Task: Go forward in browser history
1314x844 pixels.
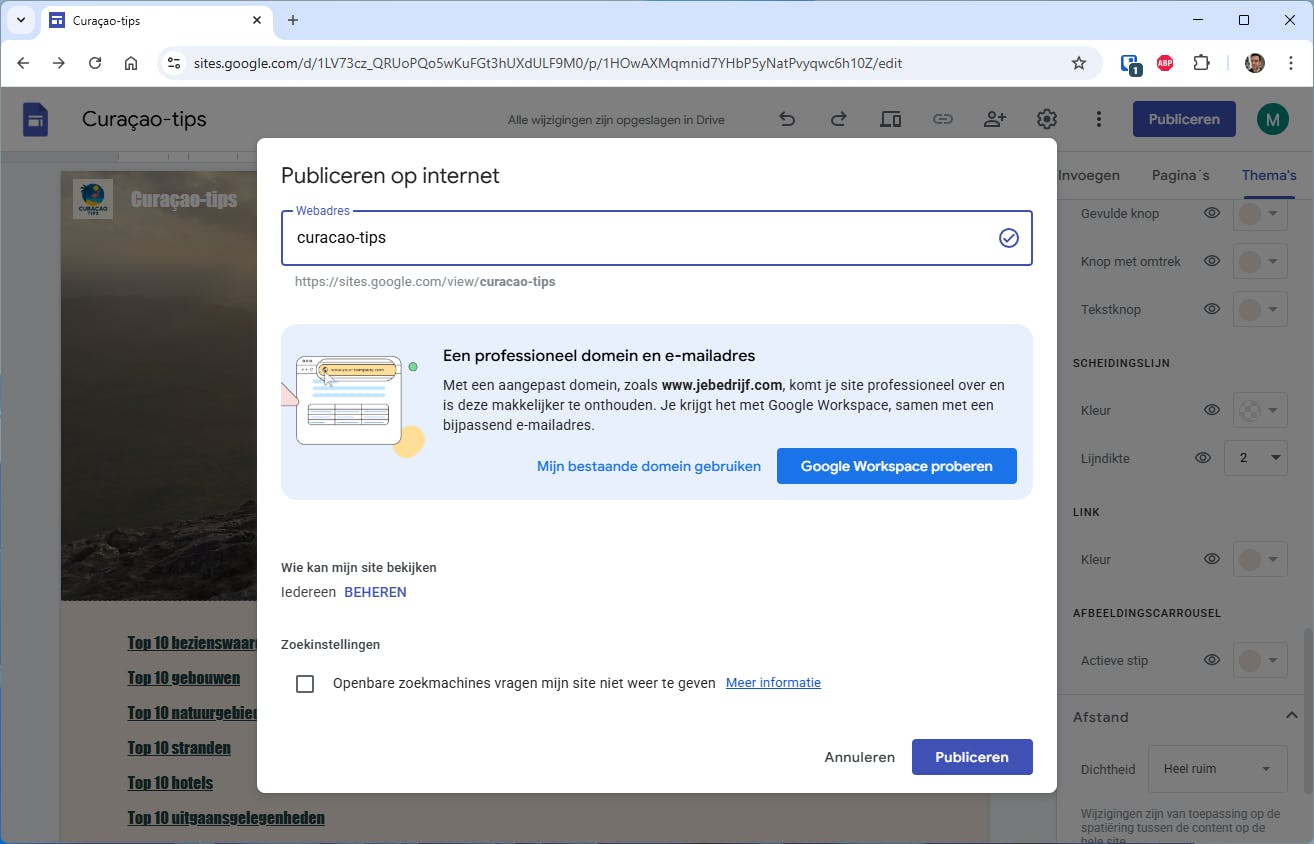Action: pyautogui.click(x=59, y=63)
